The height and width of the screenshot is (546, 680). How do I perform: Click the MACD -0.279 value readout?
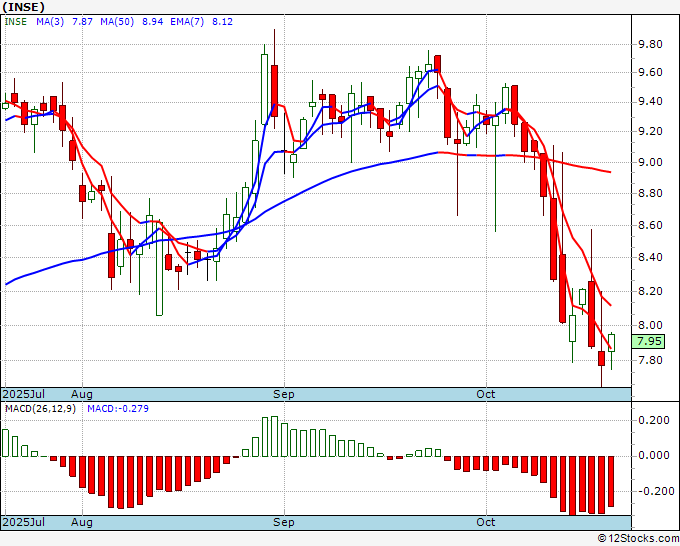pyautogui.click(x=118, y=409)
